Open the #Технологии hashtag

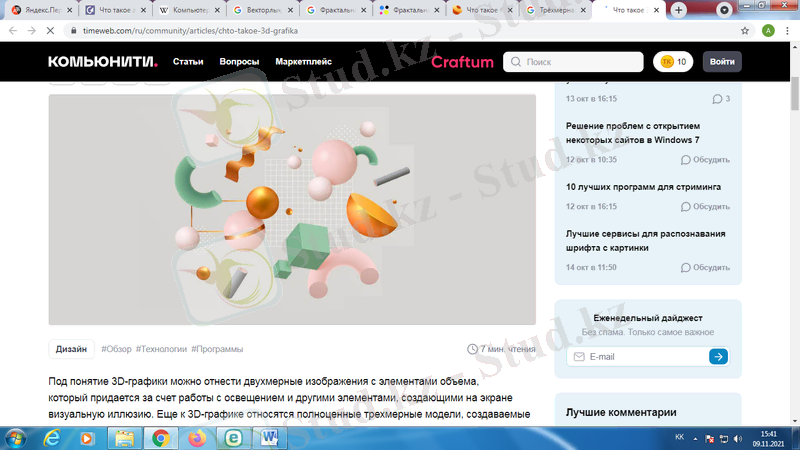161,349
